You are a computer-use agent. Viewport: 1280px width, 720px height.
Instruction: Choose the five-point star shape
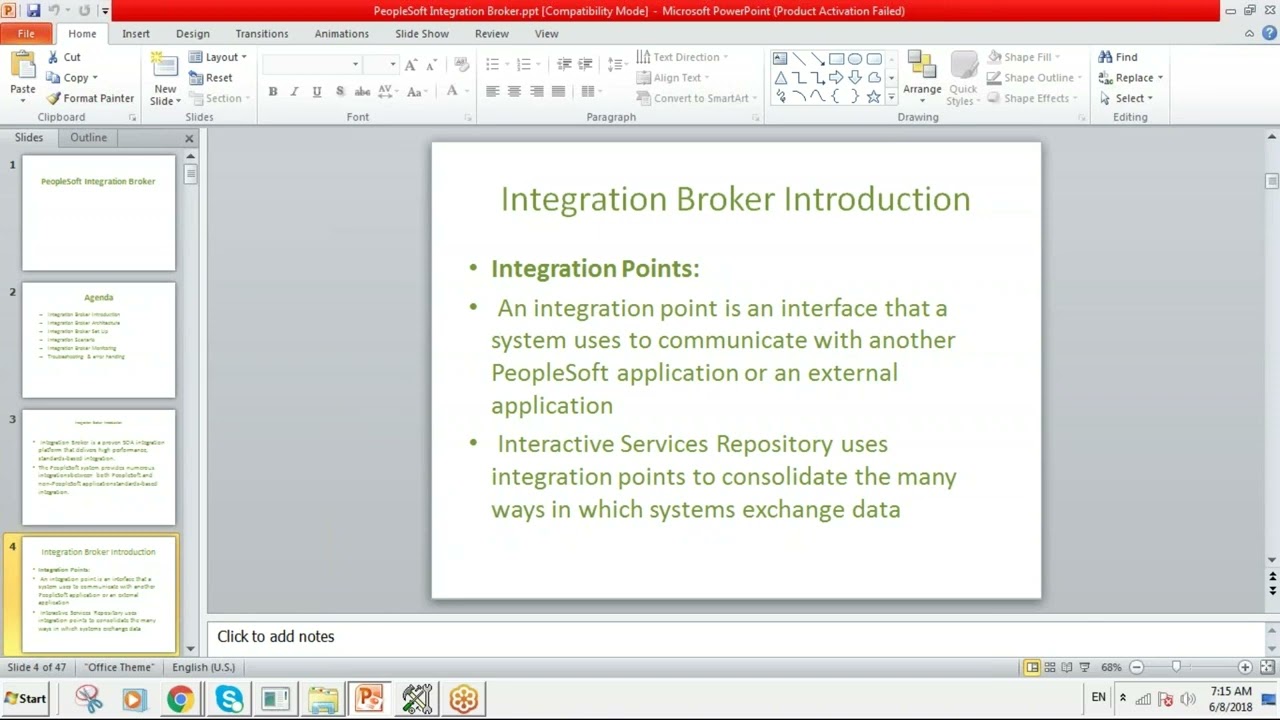874,97
